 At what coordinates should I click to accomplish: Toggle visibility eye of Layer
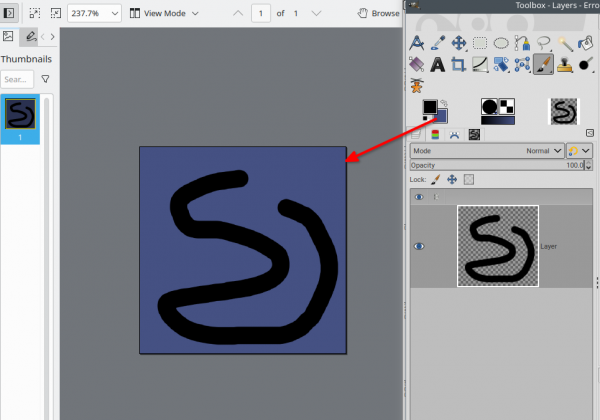[x=419, y=246]
